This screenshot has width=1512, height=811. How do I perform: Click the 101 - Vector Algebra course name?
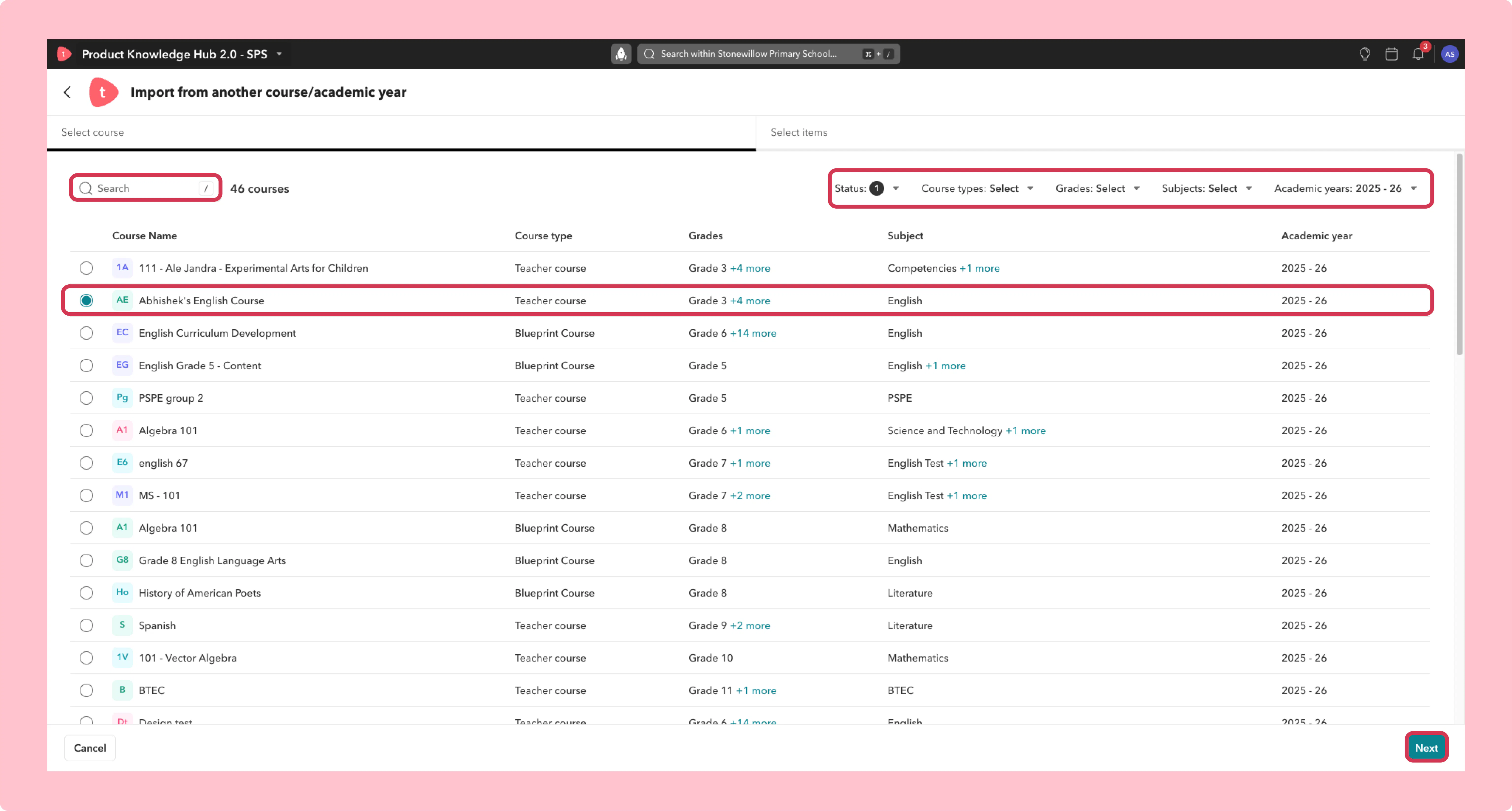[188, 658]
